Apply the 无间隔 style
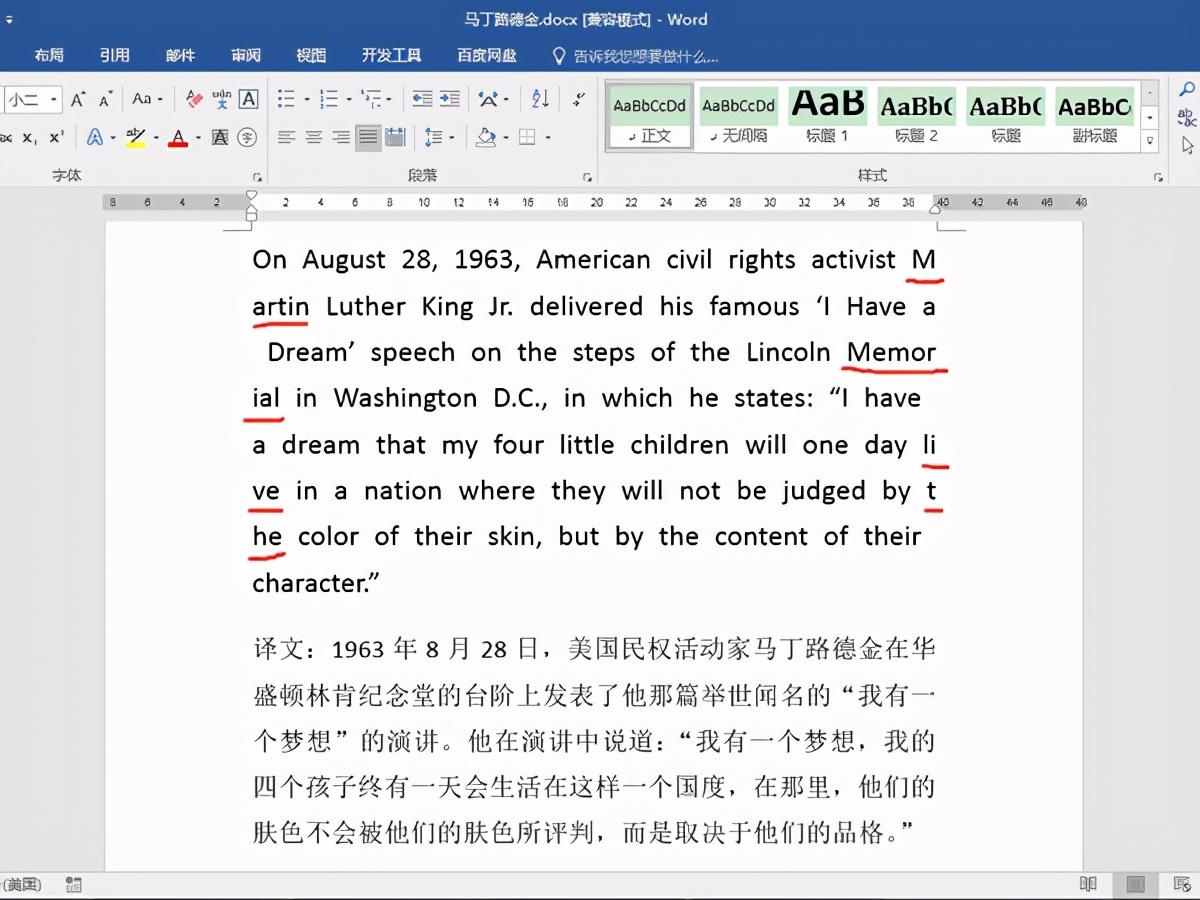The height and width of the screenshot is (900, 1200). click(738, 116)
